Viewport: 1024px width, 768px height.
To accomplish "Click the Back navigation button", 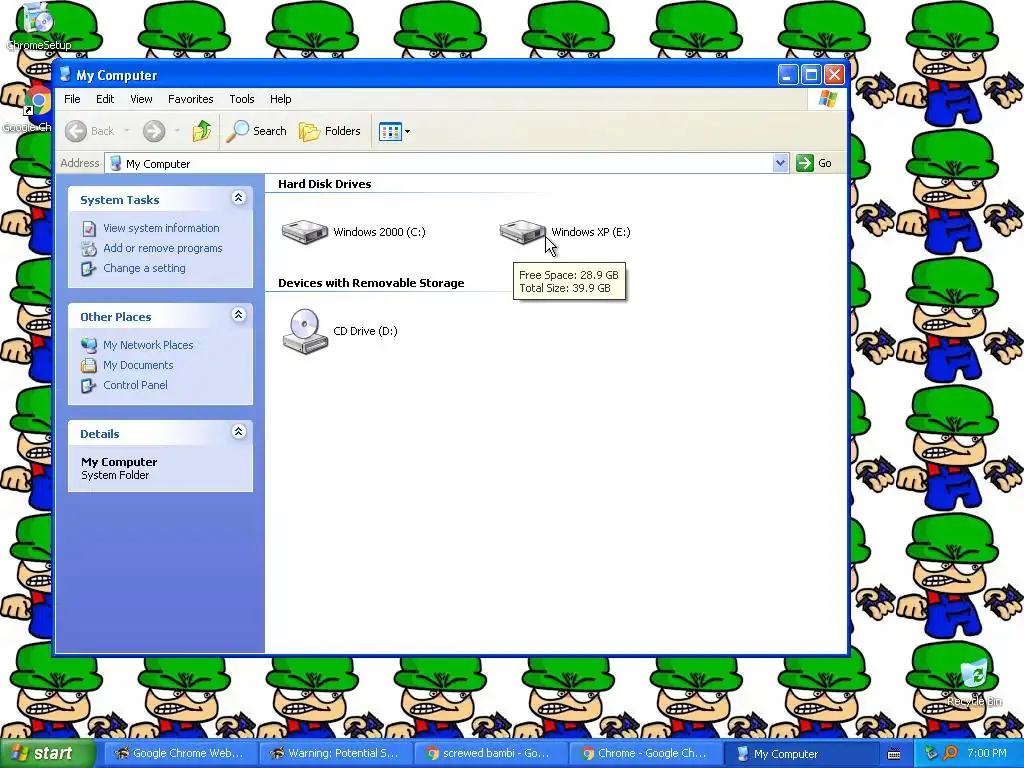I will [x=91, y=131].
